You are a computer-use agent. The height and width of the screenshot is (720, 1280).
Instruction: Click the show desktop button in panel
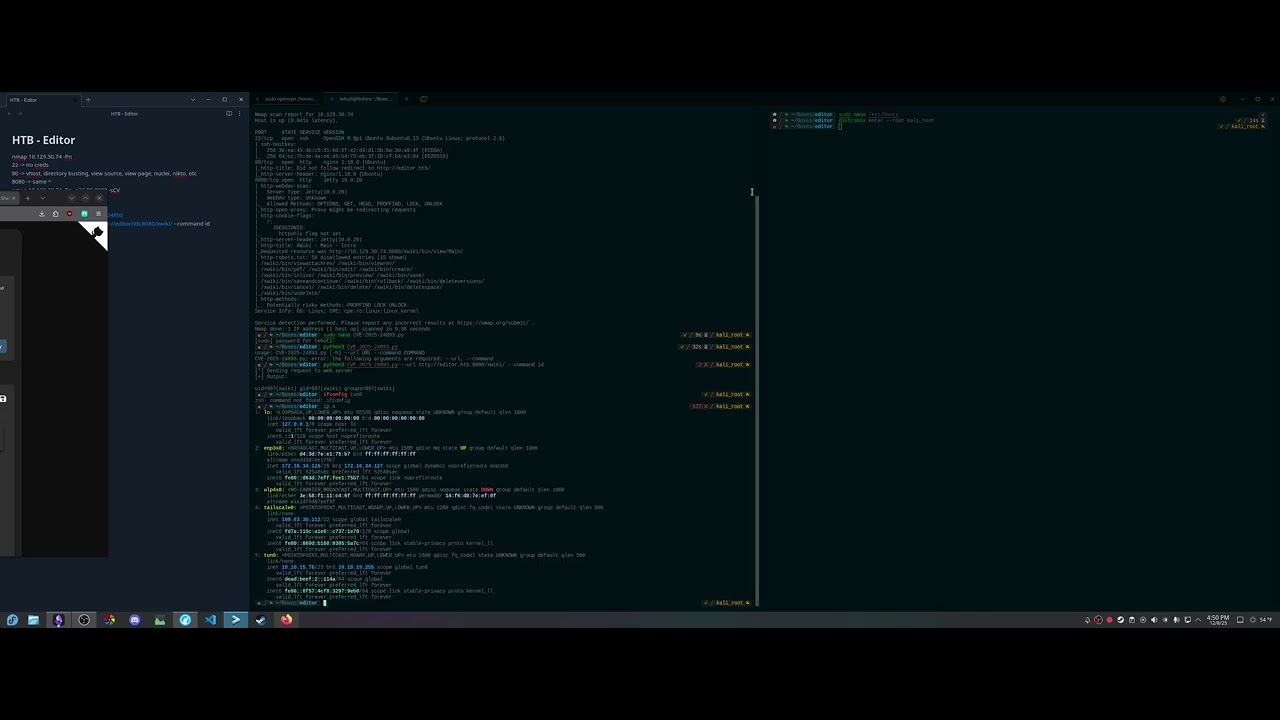tap(1240, 620)
